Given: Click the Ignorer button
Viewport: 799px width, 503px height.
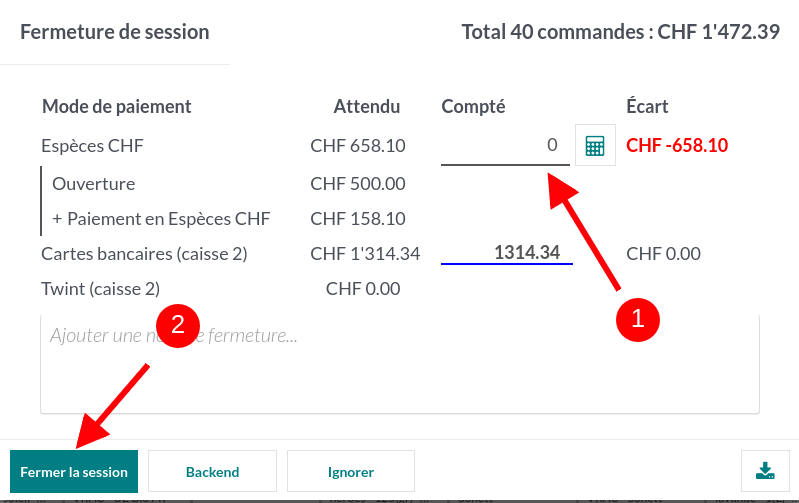Looking at the screenshot, I should [x=350, y=472].
